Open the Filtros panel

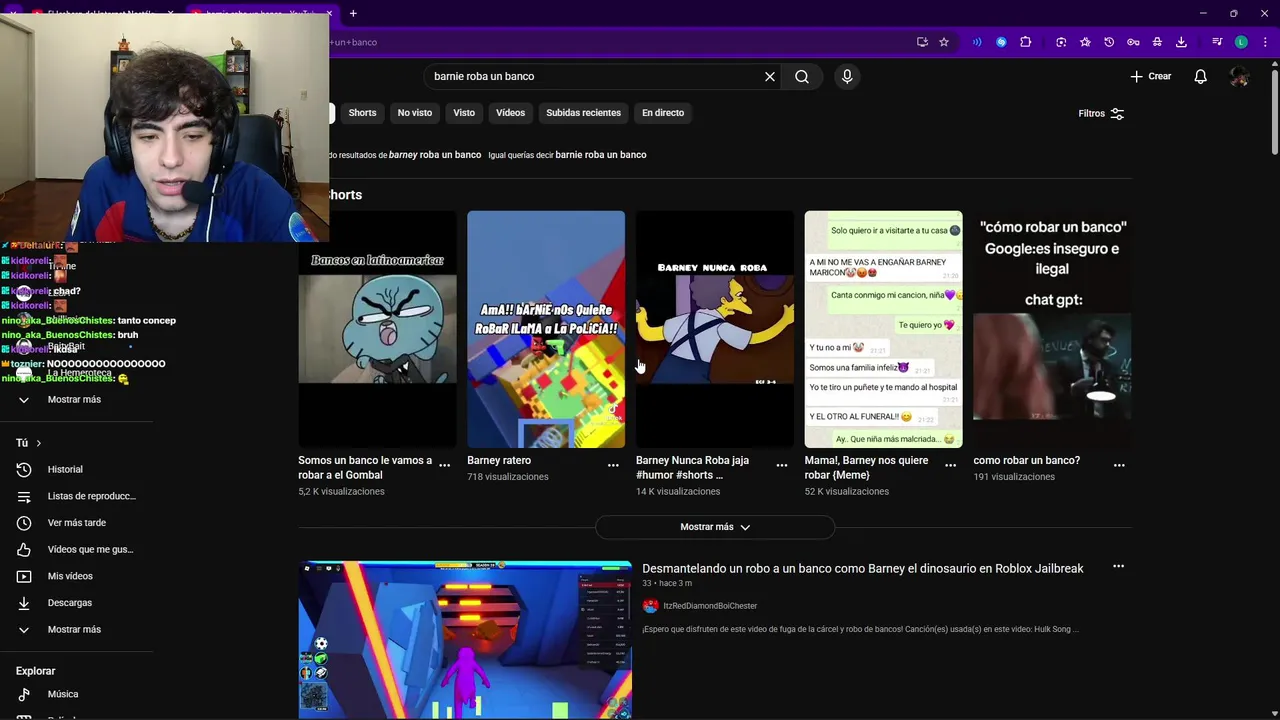pos(1101,113)
